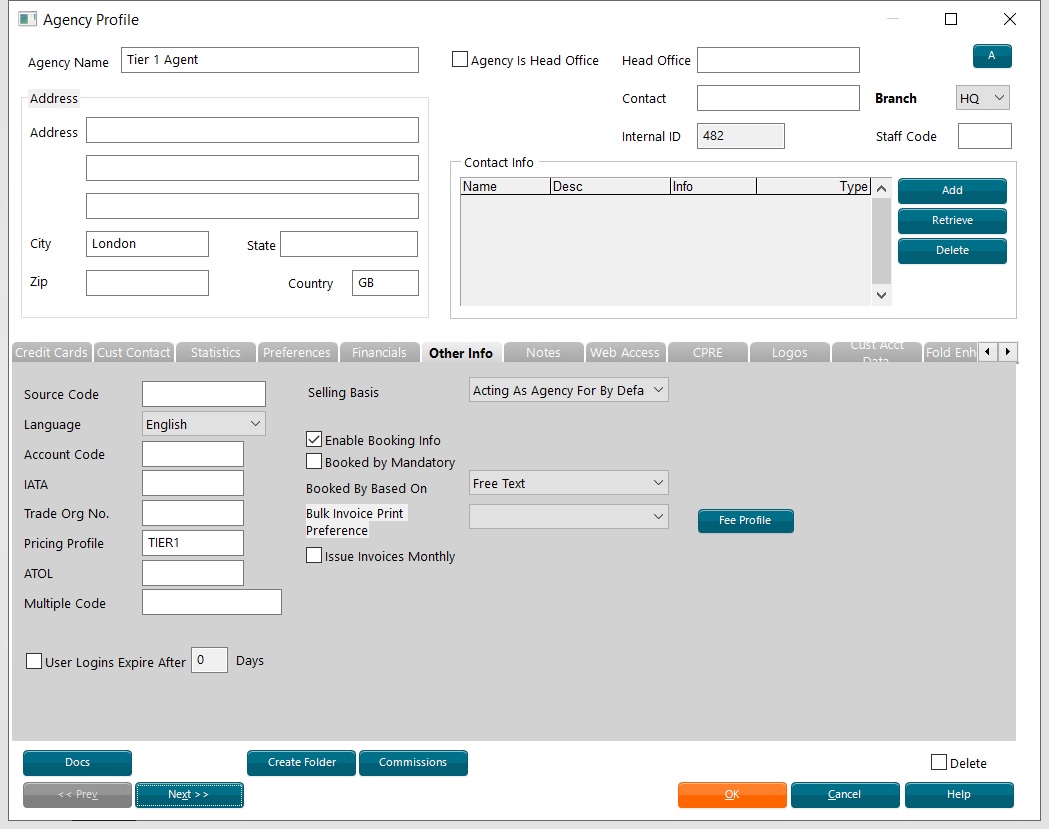Open the Notes tab
This screenshot has width=1049, height=829.
[543, 352]
